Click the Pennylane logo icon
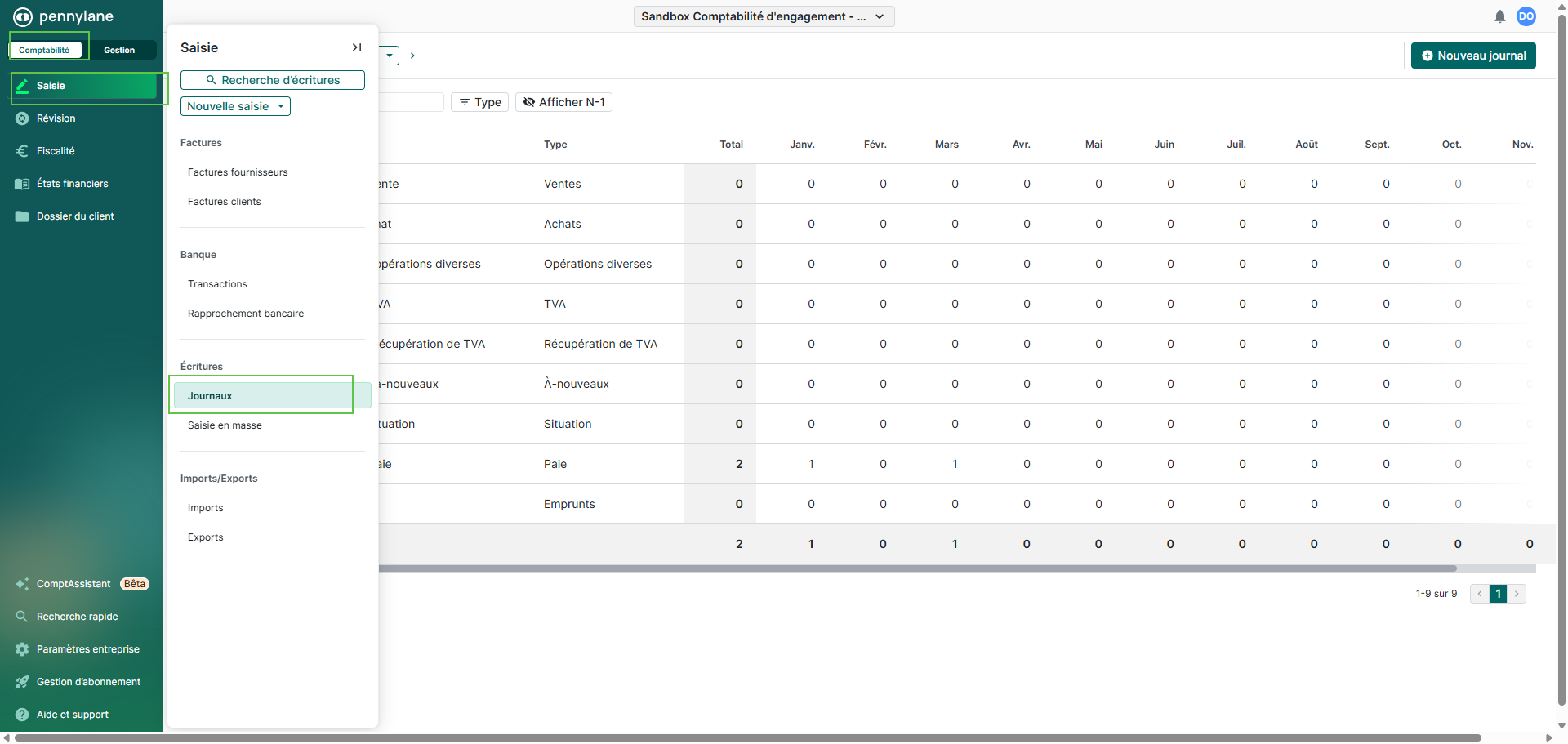Image resolution: width=1568 pixels, height=744 pixels. pos(22,16)
